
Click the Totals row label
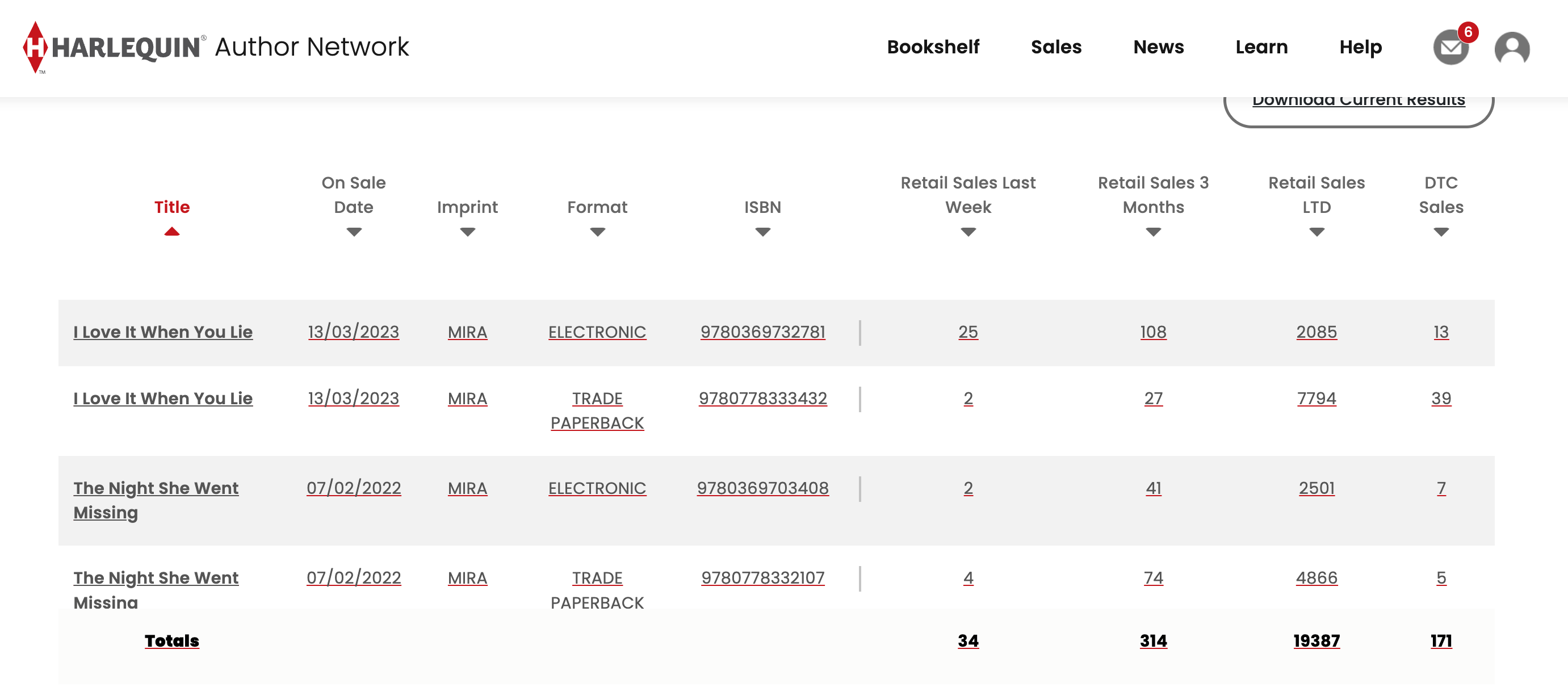171,640
